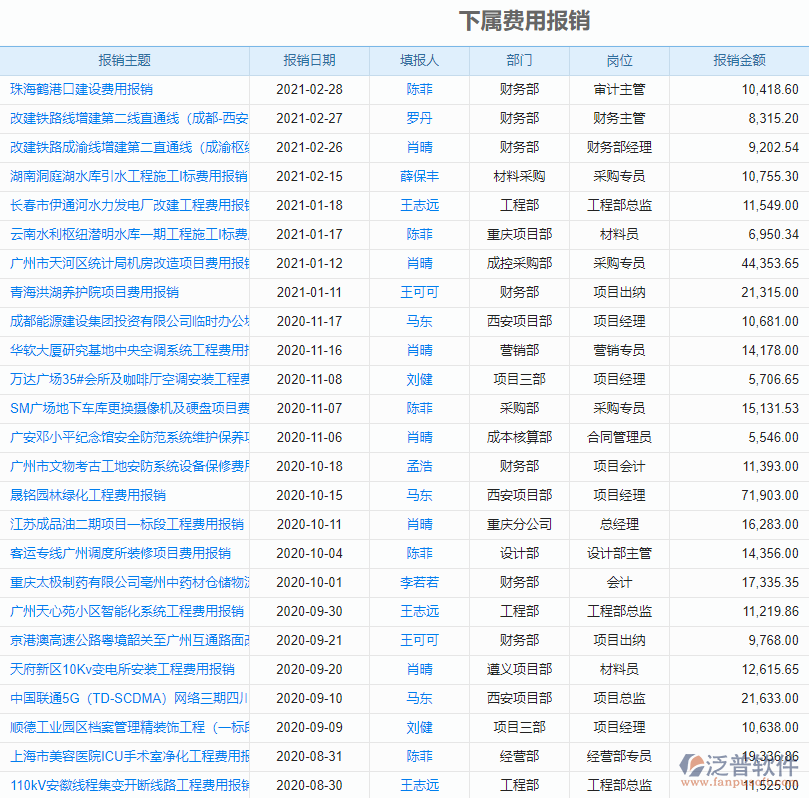Select the 岗位 column header
Viewport: 809px width, 798px height.
pos(619,61)
